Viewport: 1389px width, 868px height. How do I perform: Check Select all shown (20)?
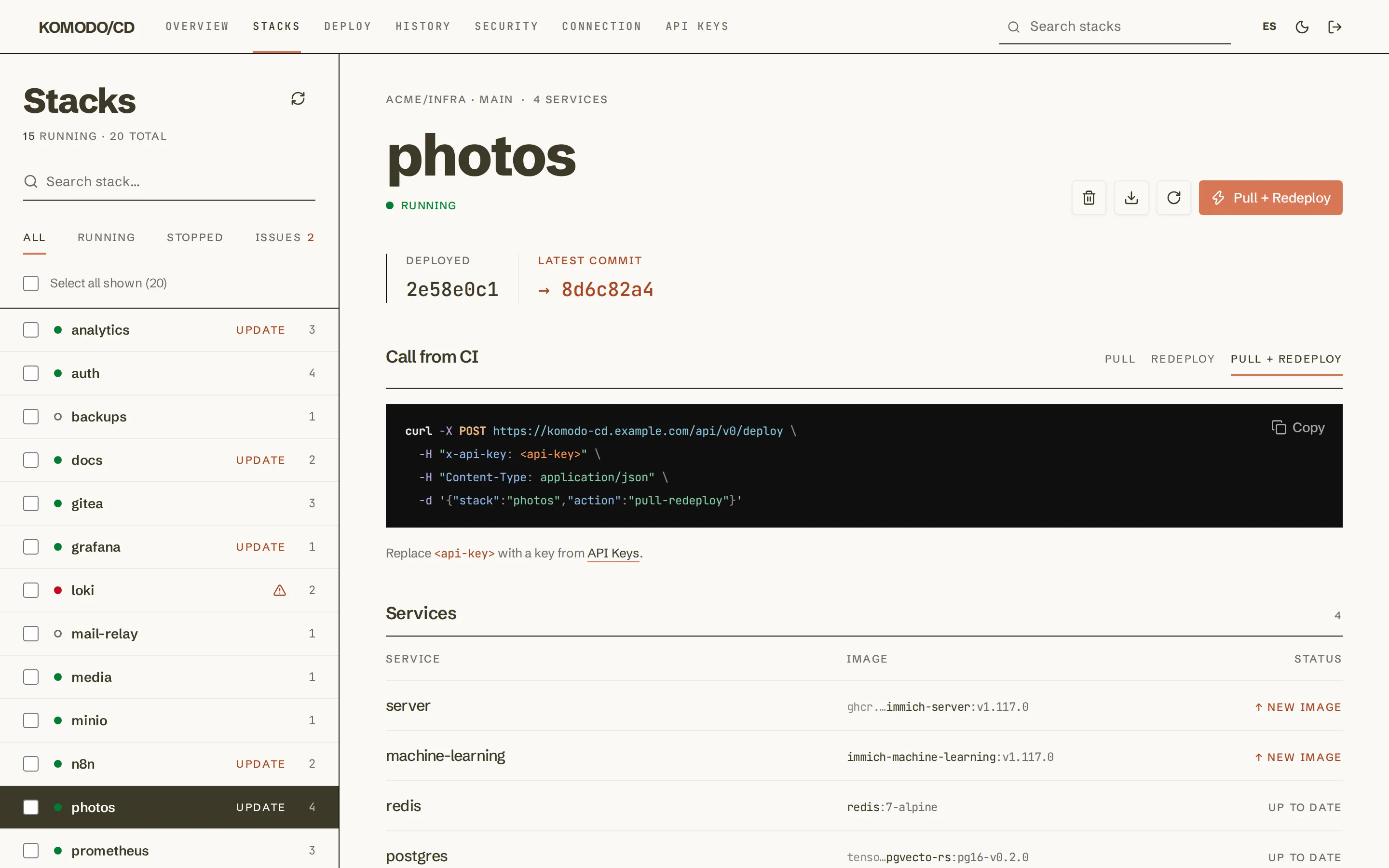[31, 284]
